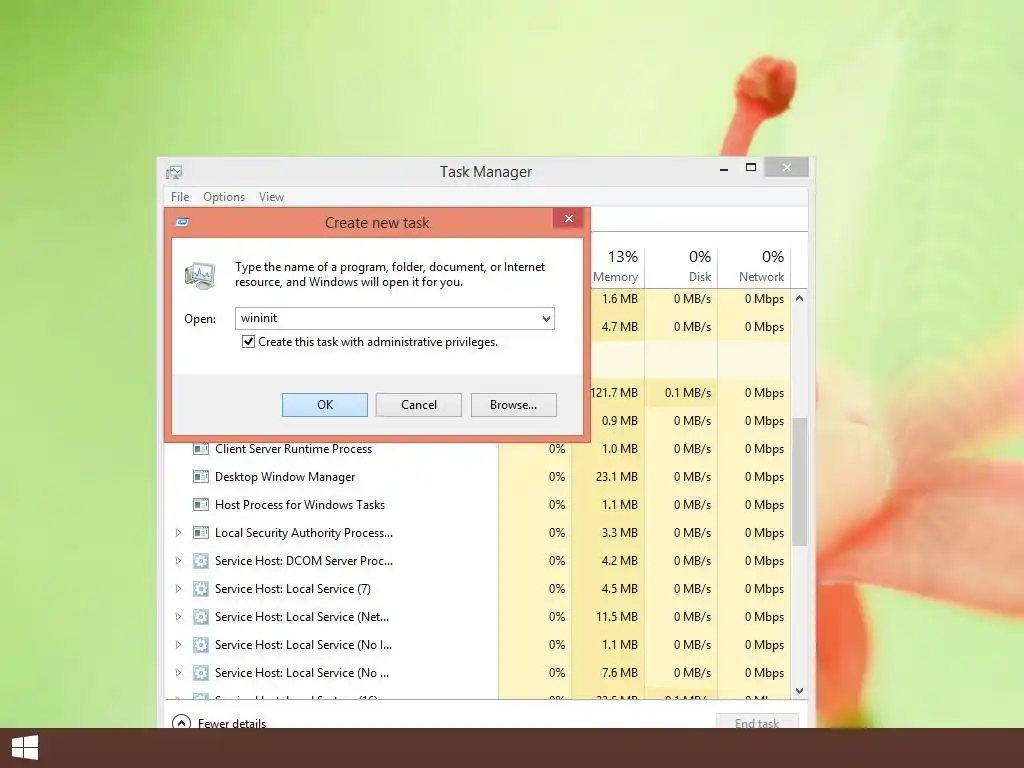Open the File menu in Task Manager
Screen dimensions: 1024x768
(x=180, y=197)
